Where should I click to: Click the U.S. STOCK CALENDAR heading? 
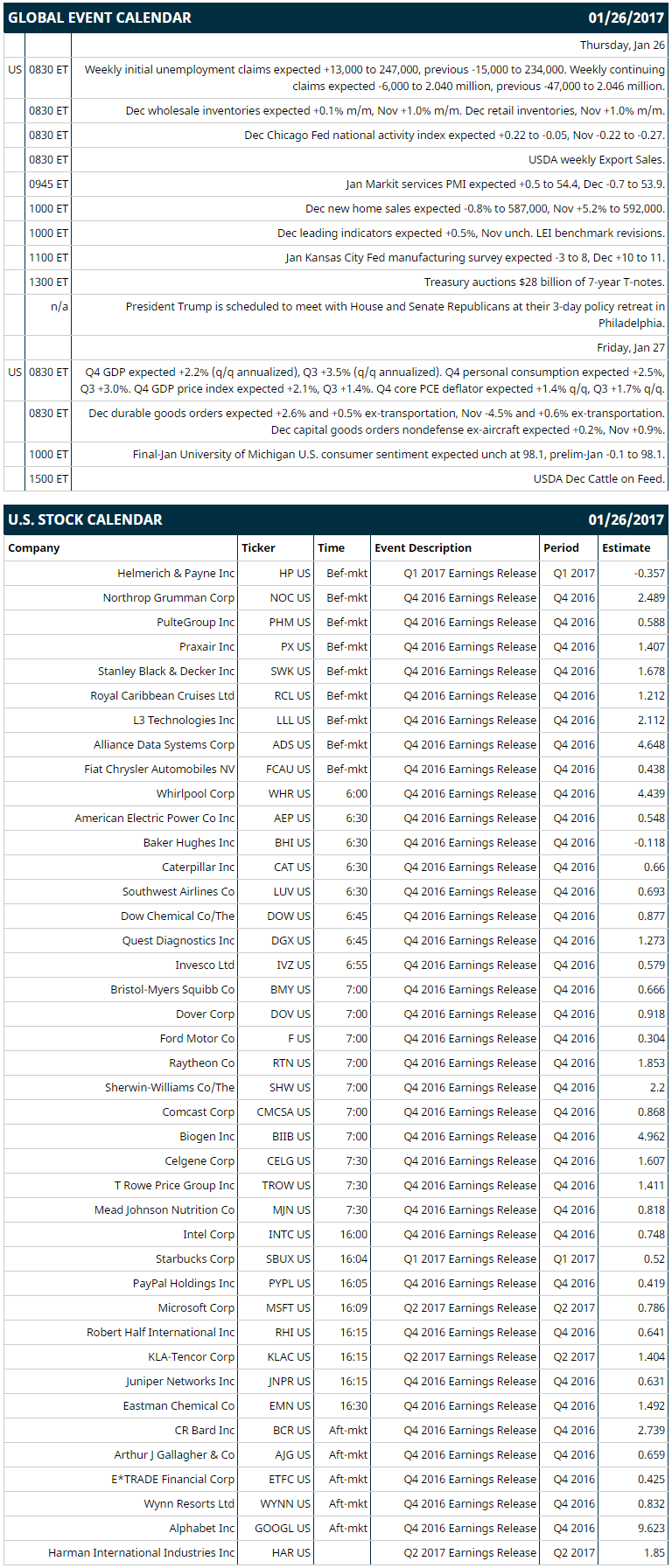point(85,519)
